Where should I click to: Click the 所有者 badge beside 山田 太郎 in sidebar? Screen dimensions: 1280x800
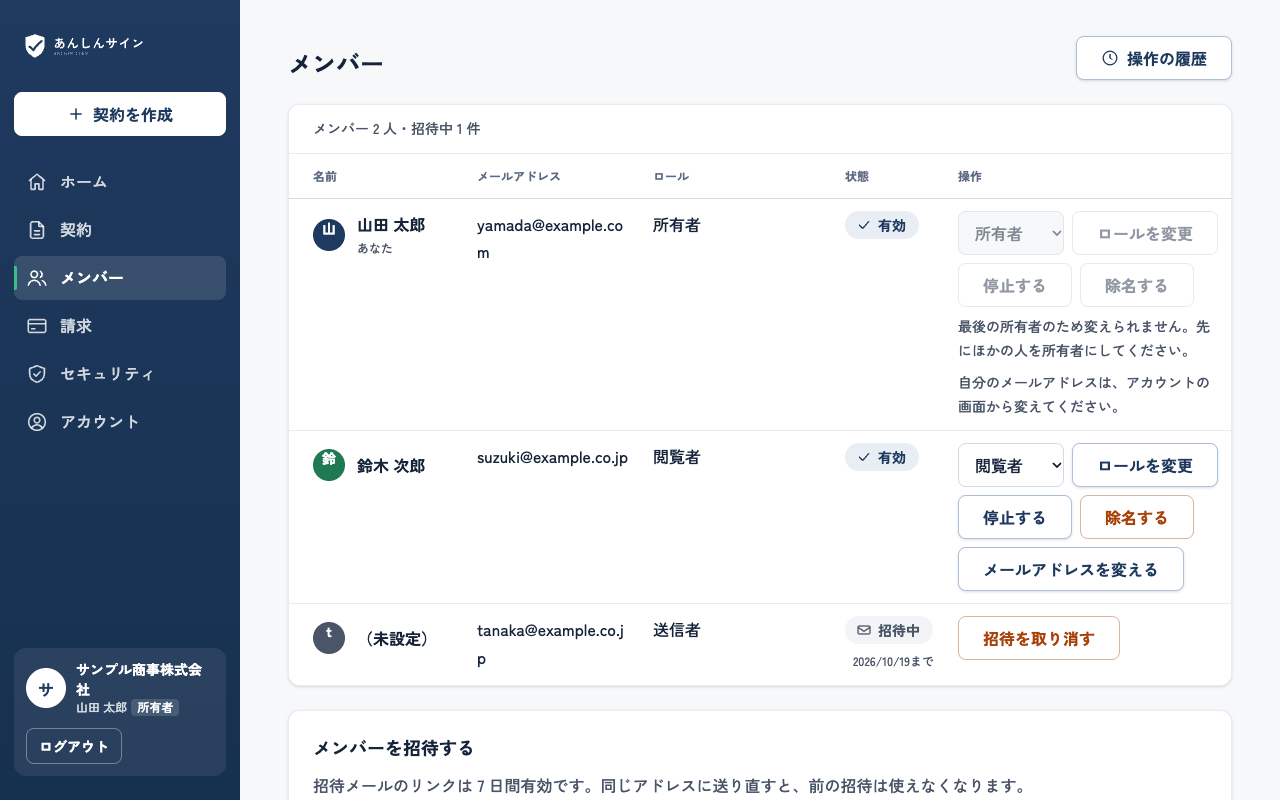point(155,707)
